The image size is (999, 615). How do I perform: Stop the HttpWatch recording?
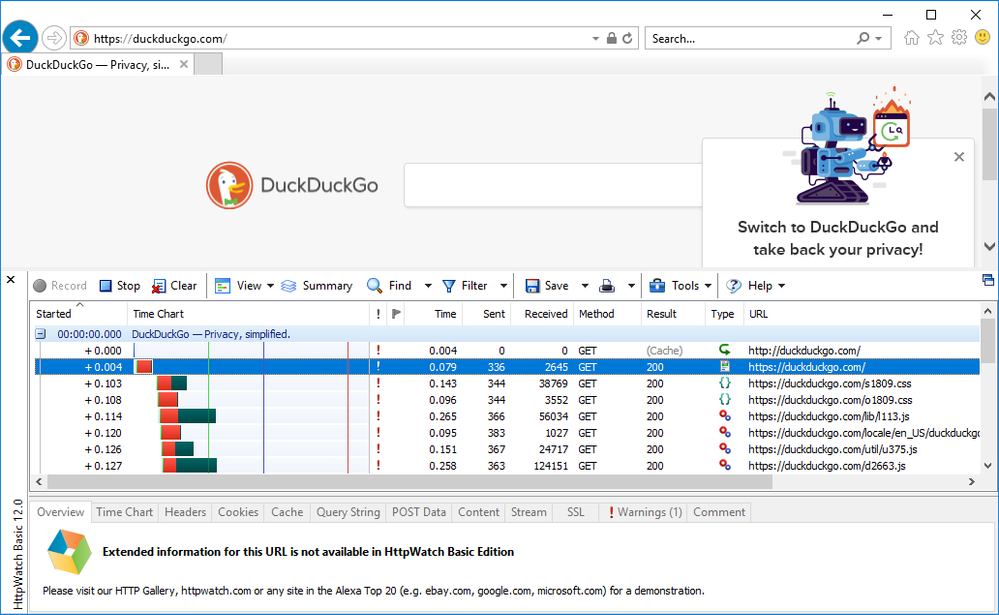click(120, 286)
